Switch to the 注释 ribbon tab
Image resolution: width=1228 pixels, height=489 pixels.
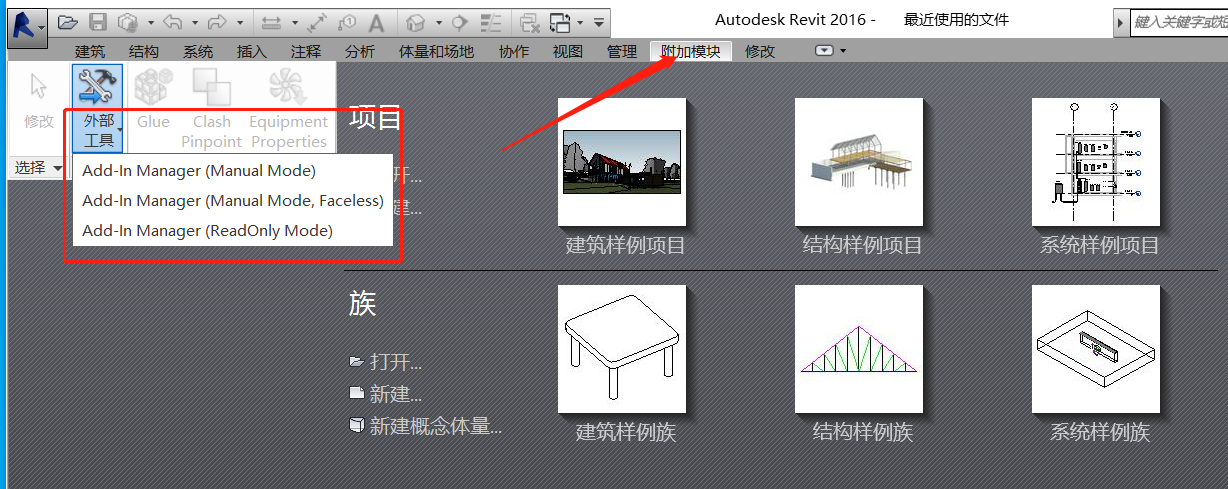coord(306,51)
